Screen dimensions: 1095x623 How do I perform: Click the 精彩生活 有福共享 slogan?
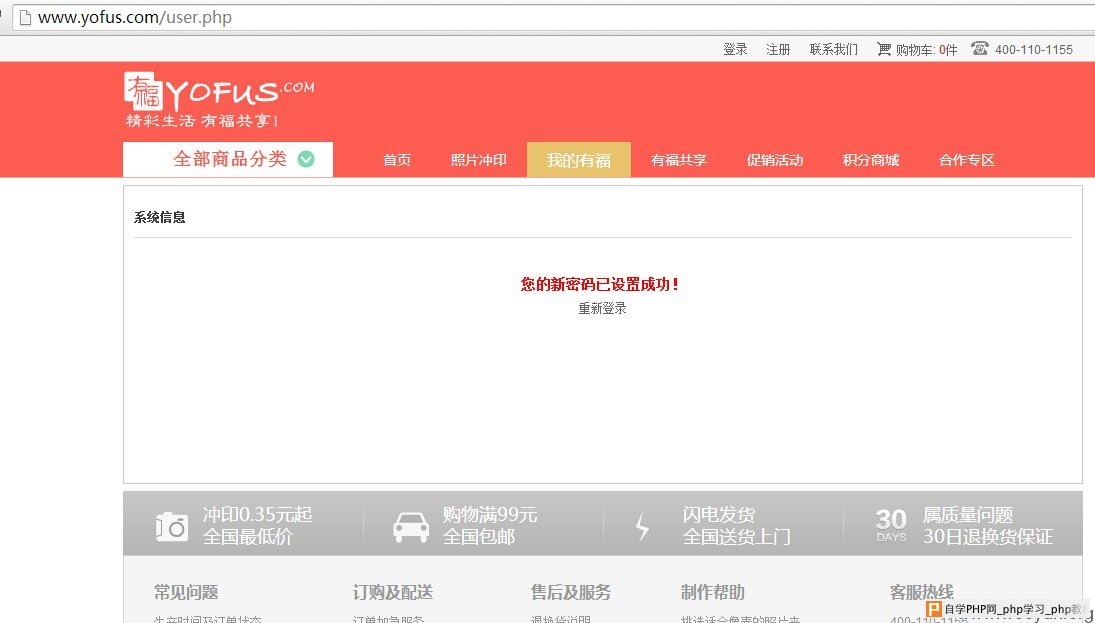[202, 121]
